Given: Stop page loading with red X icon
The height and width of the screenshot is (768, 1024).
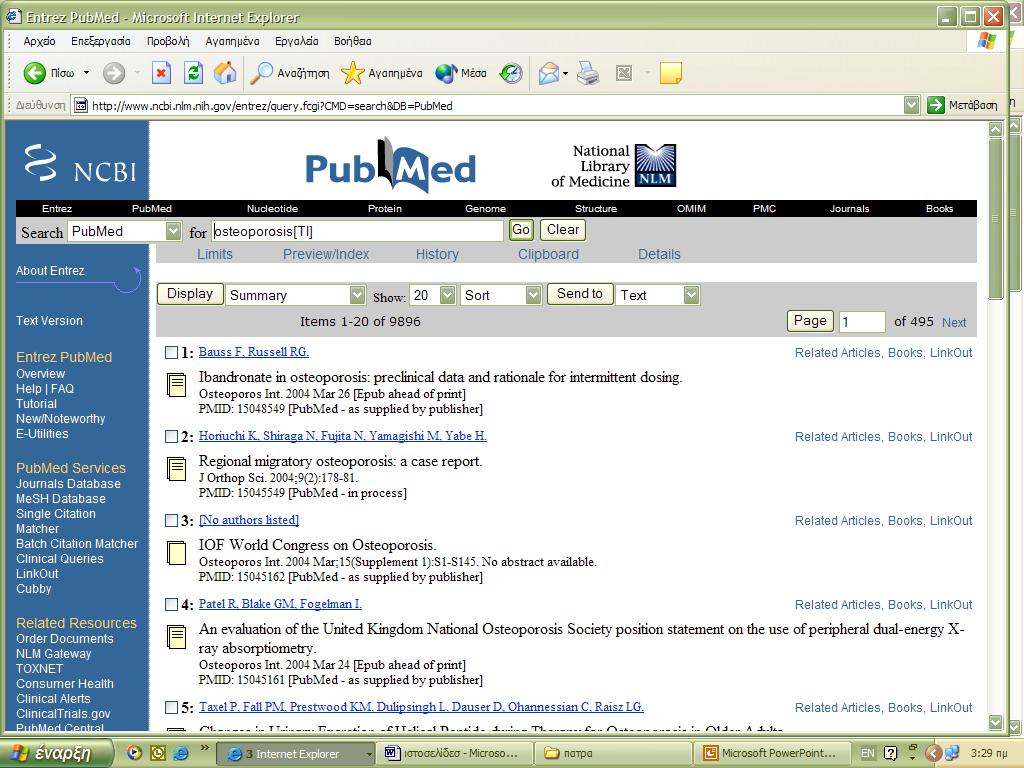Looking at the screenshot, I should coord(161,72).
